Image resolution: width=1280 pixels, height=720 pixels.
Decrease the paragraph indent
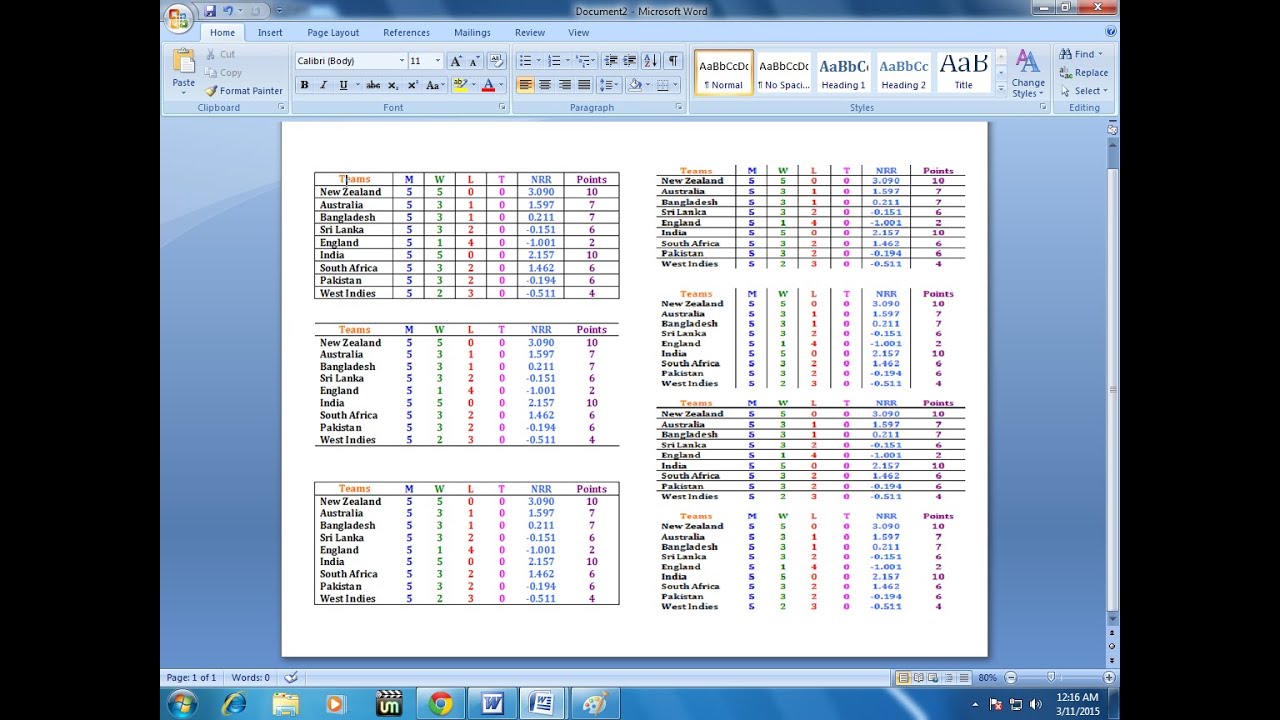pyautogui.click(x=612, y=61)
